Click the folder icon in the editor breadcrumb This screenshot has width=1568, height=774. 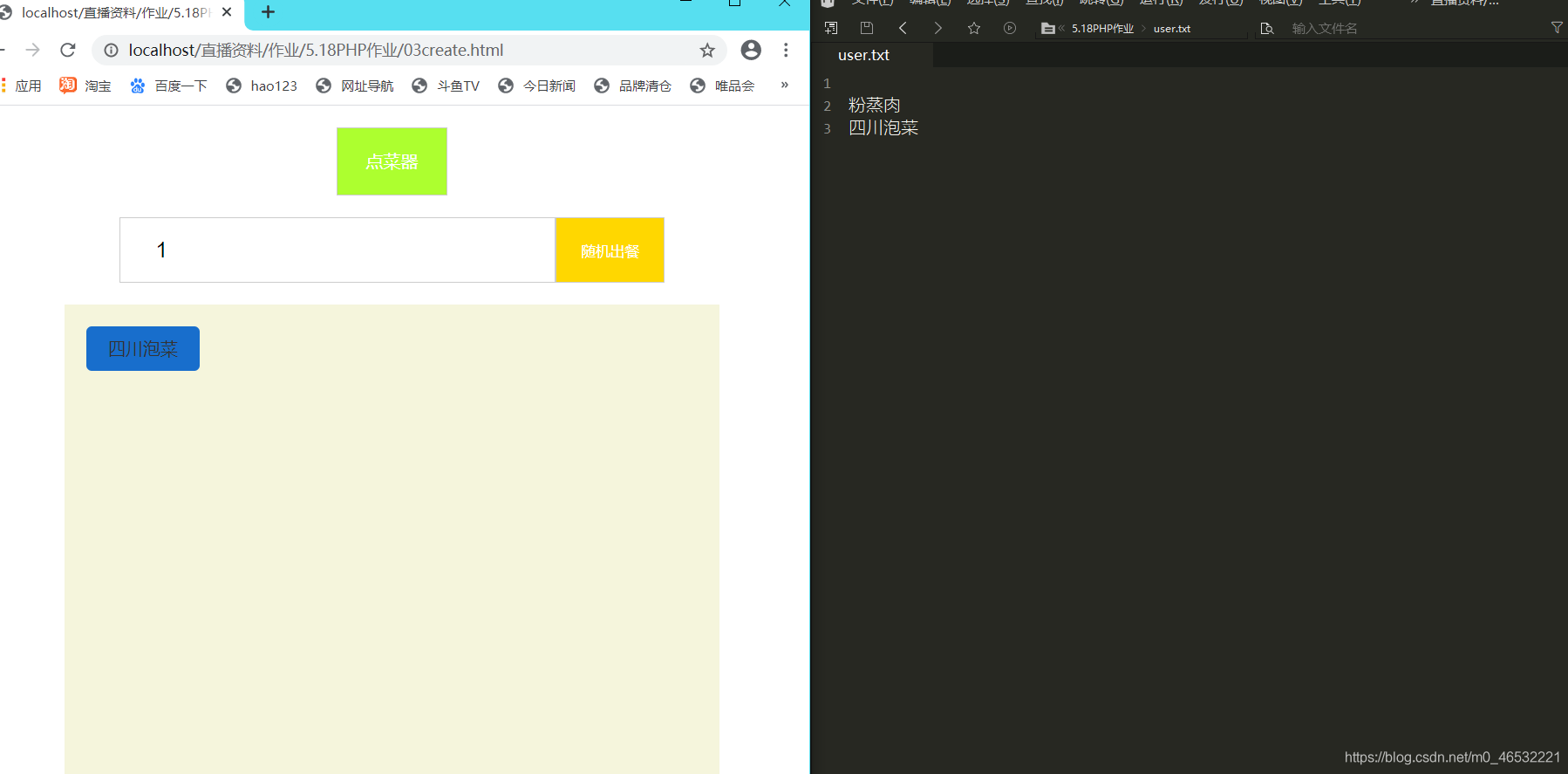pyautogui.click(x=1047, y=29)
